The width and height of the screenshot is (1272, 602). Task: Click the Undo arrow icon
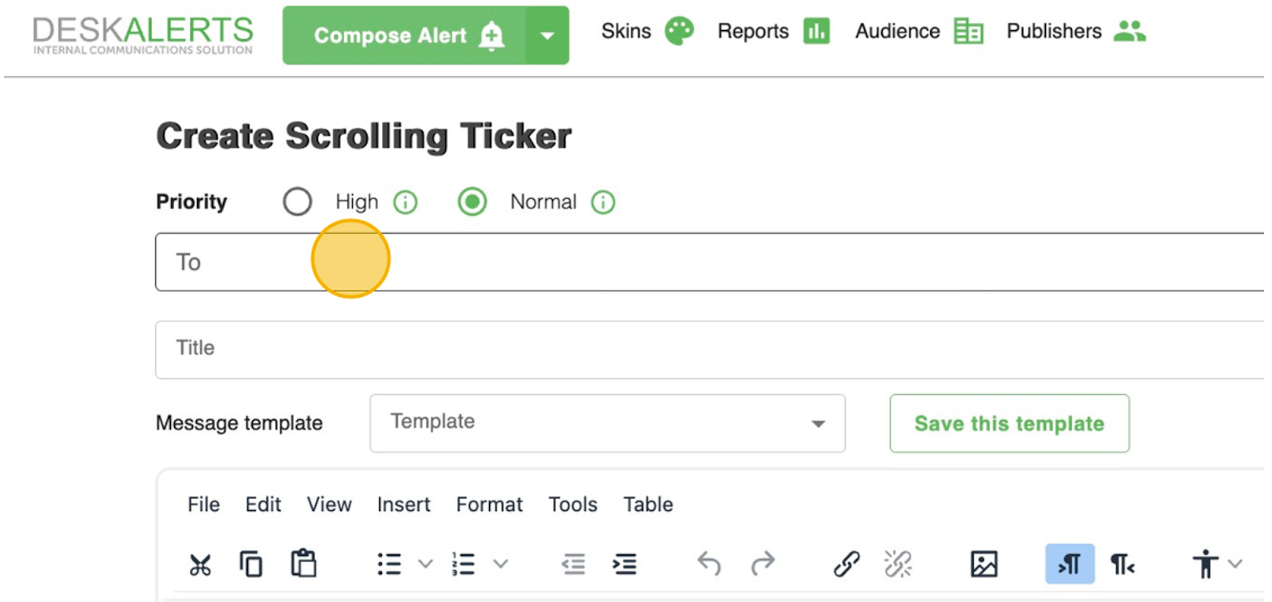pyautogui.click(x=709, y=564)
